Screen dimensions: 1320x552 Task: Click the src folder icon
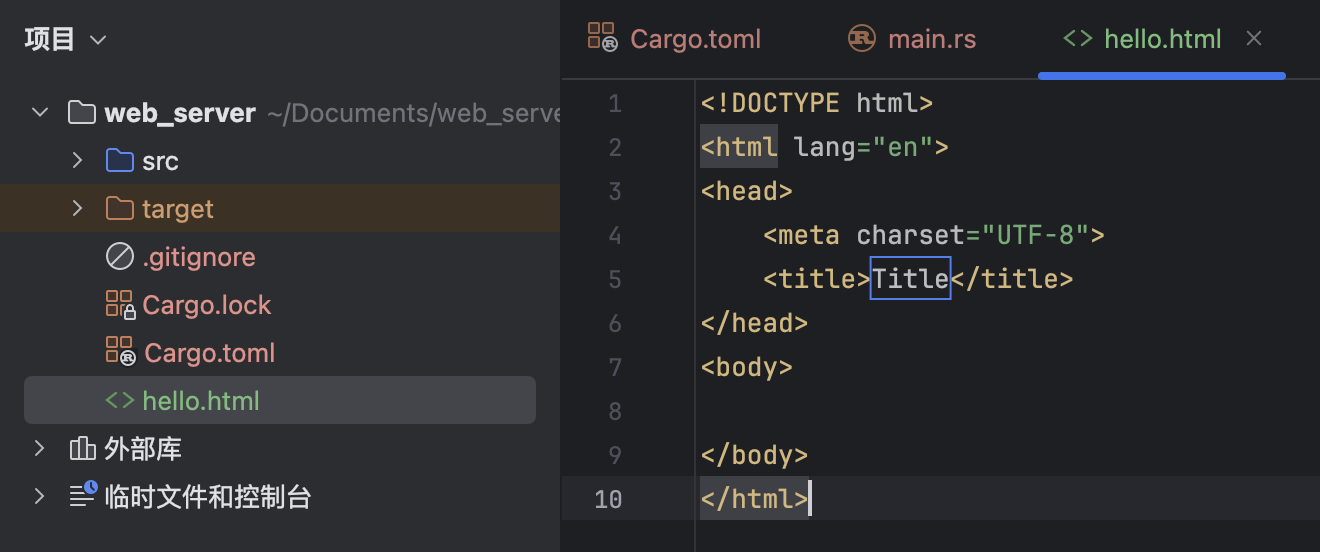(119, 160)
